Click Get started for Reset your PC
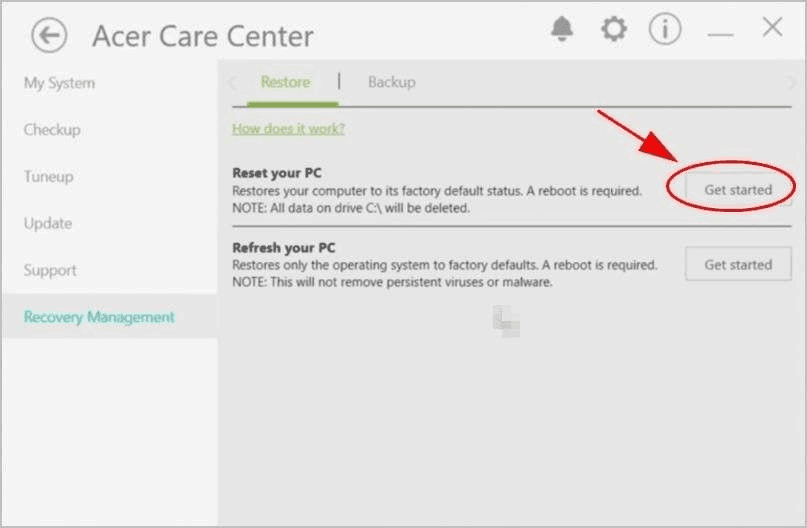The width and height of the screenshot is (807, 528). click(738, 190)
